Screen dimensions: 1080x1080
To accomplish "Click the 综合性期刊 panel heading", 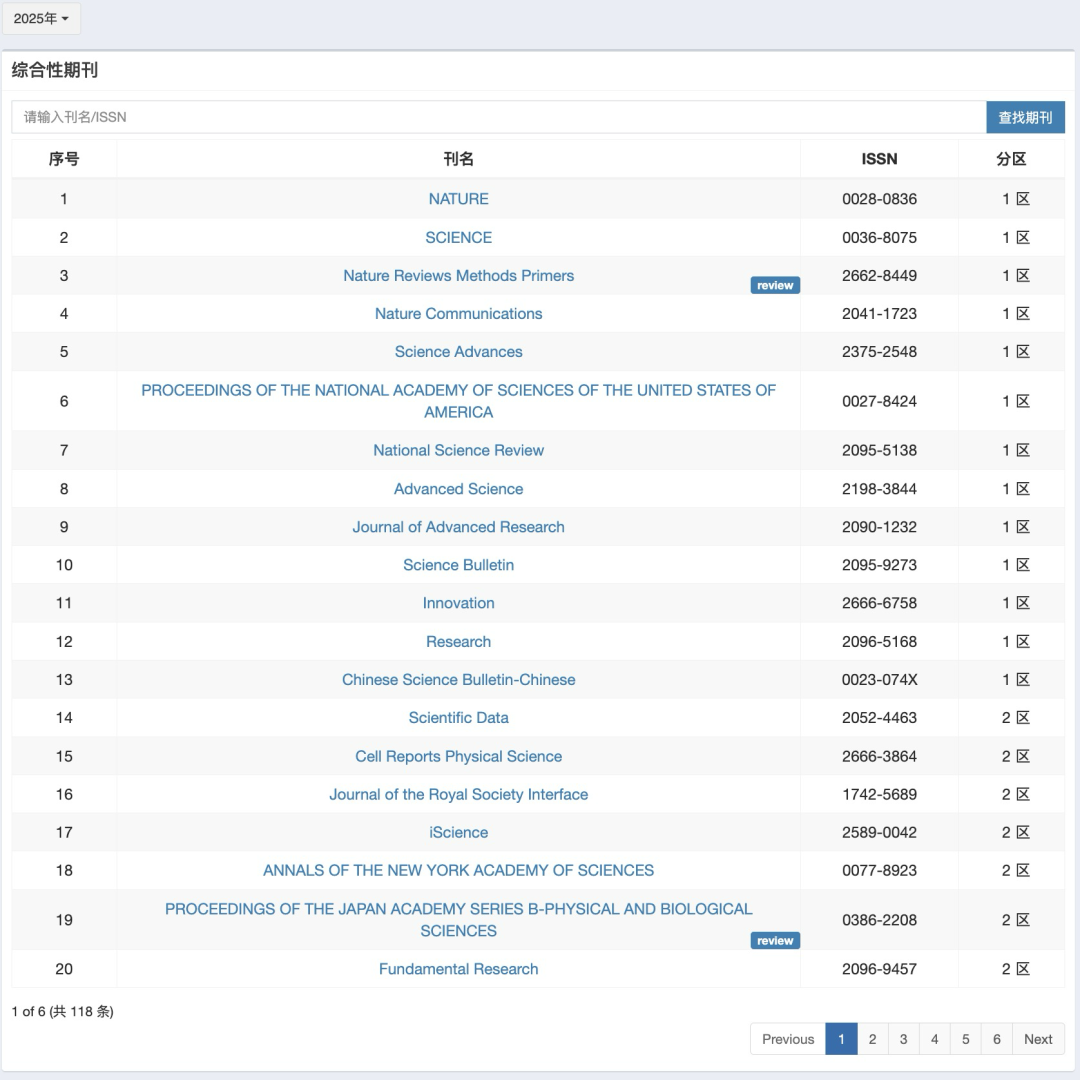I will (x=55, y=70).
